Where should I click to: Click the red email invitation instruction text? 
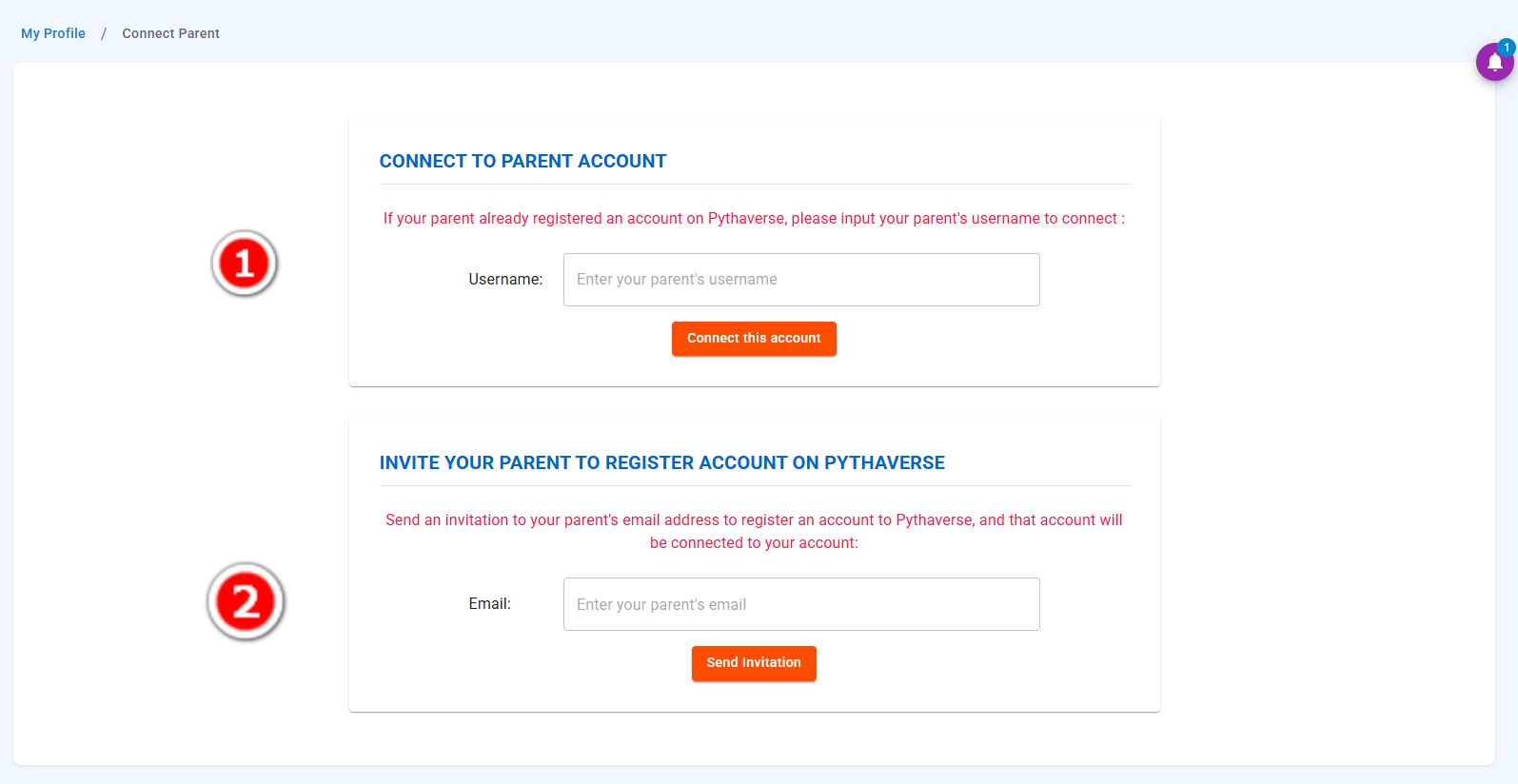click(x=754, y=520)
